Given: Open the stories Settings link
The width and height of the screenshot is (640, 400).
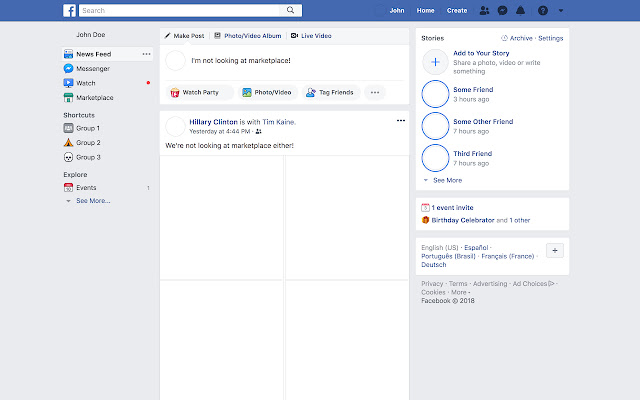Looking at the screenshot, I should (x=551, y=38).
